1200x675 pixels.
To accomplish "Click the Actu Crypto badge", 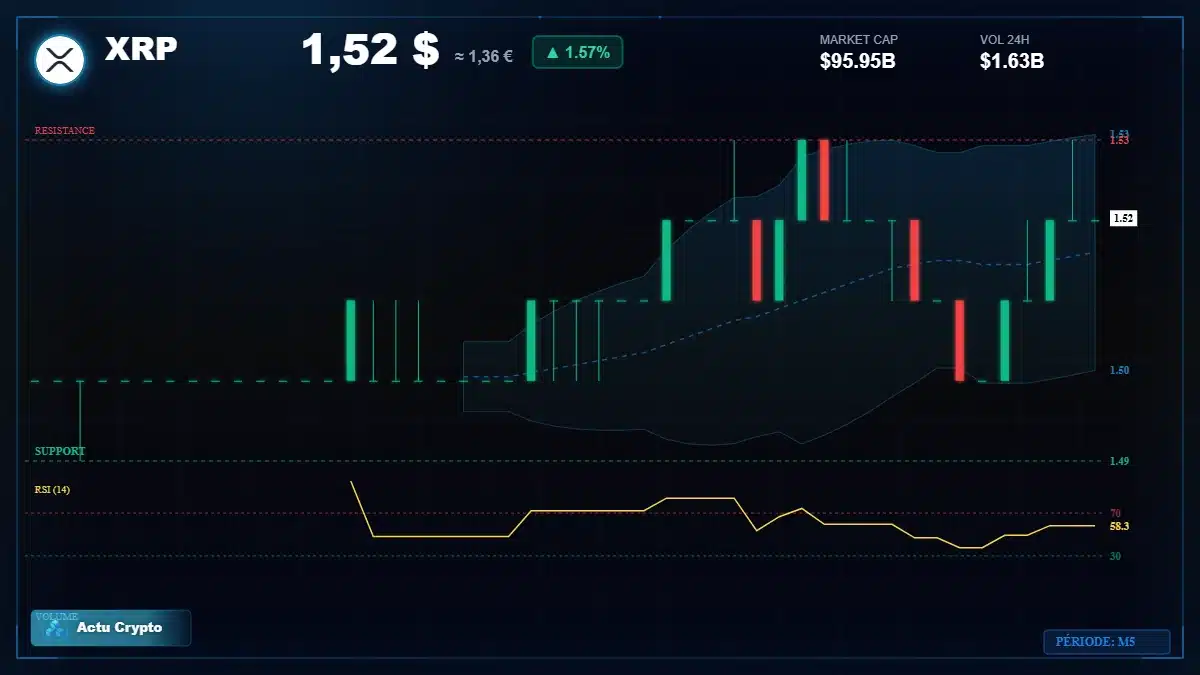I will (x=111, y=628).
